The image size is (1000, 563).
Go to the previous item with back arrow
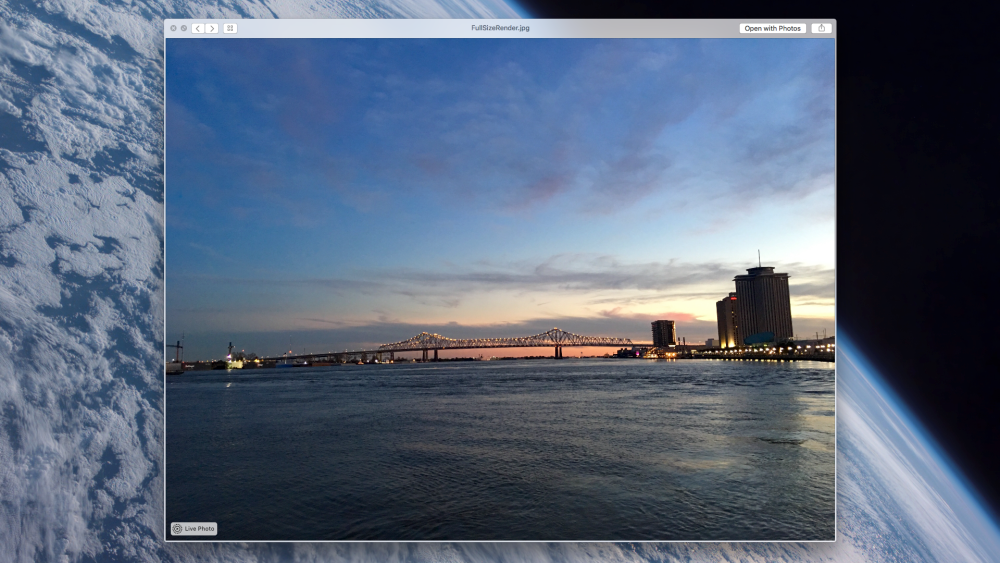pyautogui.click(x=198, y=28)
